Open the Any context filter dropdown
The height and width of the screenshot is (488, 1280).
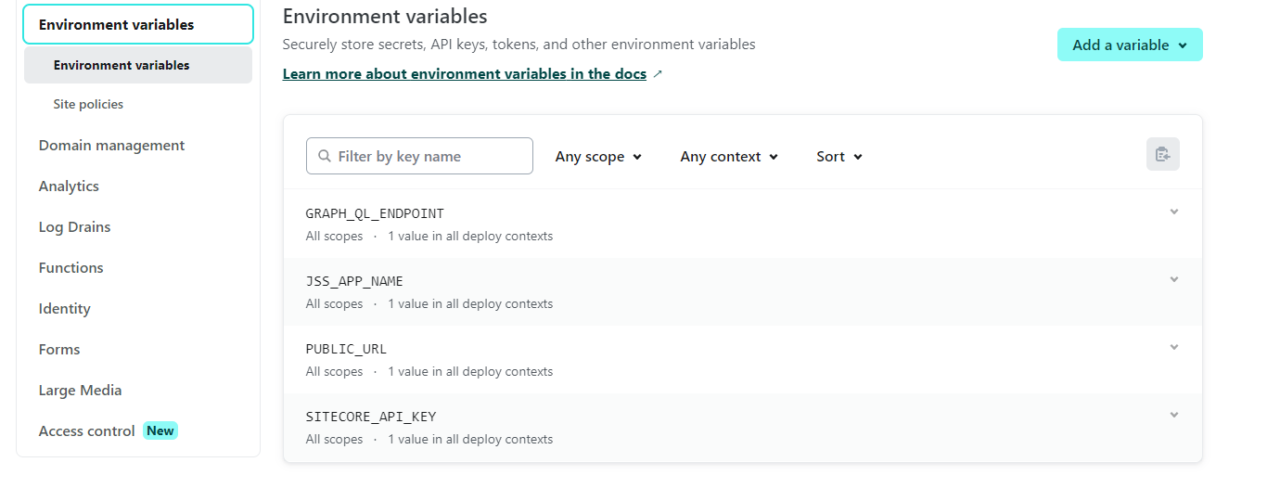tap(728, 157)
